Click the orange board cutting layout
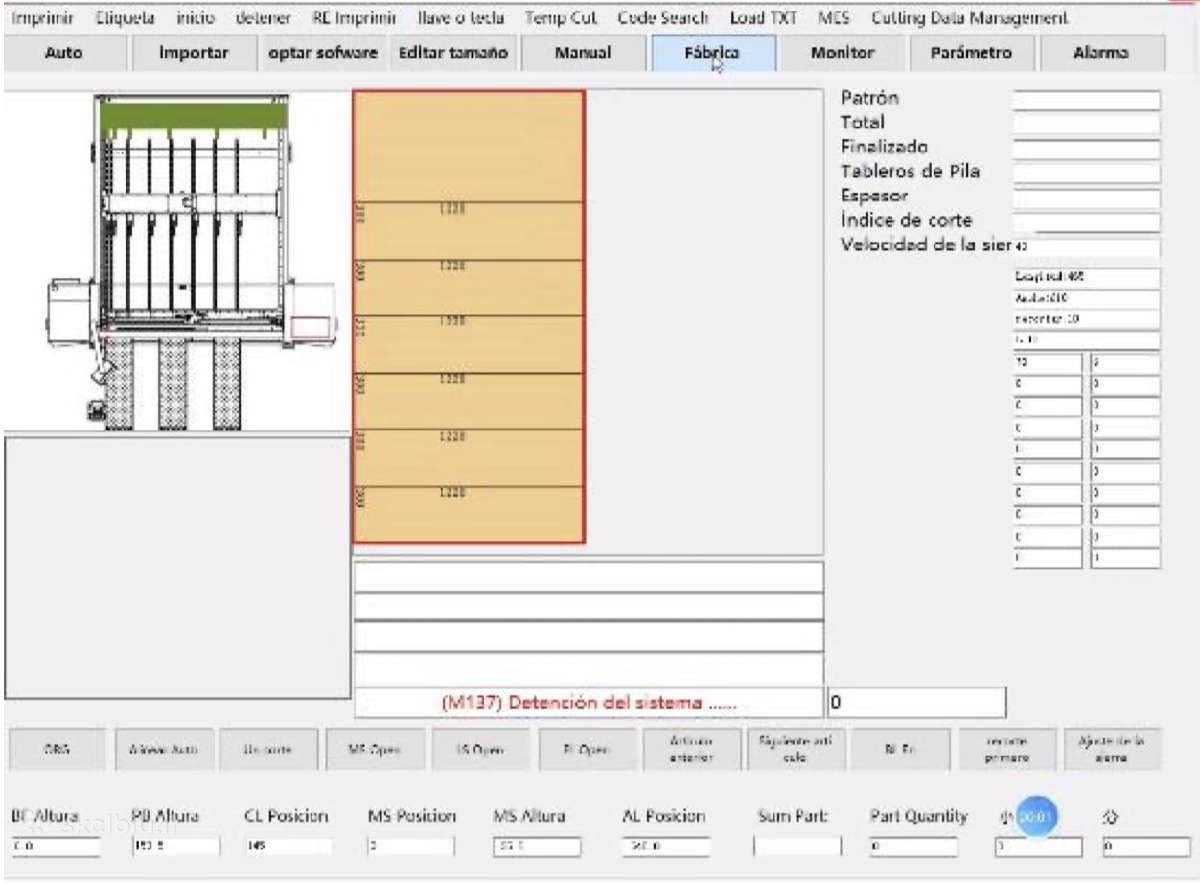Viewport: 1200px width, 884px height. [x=469, y=316]
